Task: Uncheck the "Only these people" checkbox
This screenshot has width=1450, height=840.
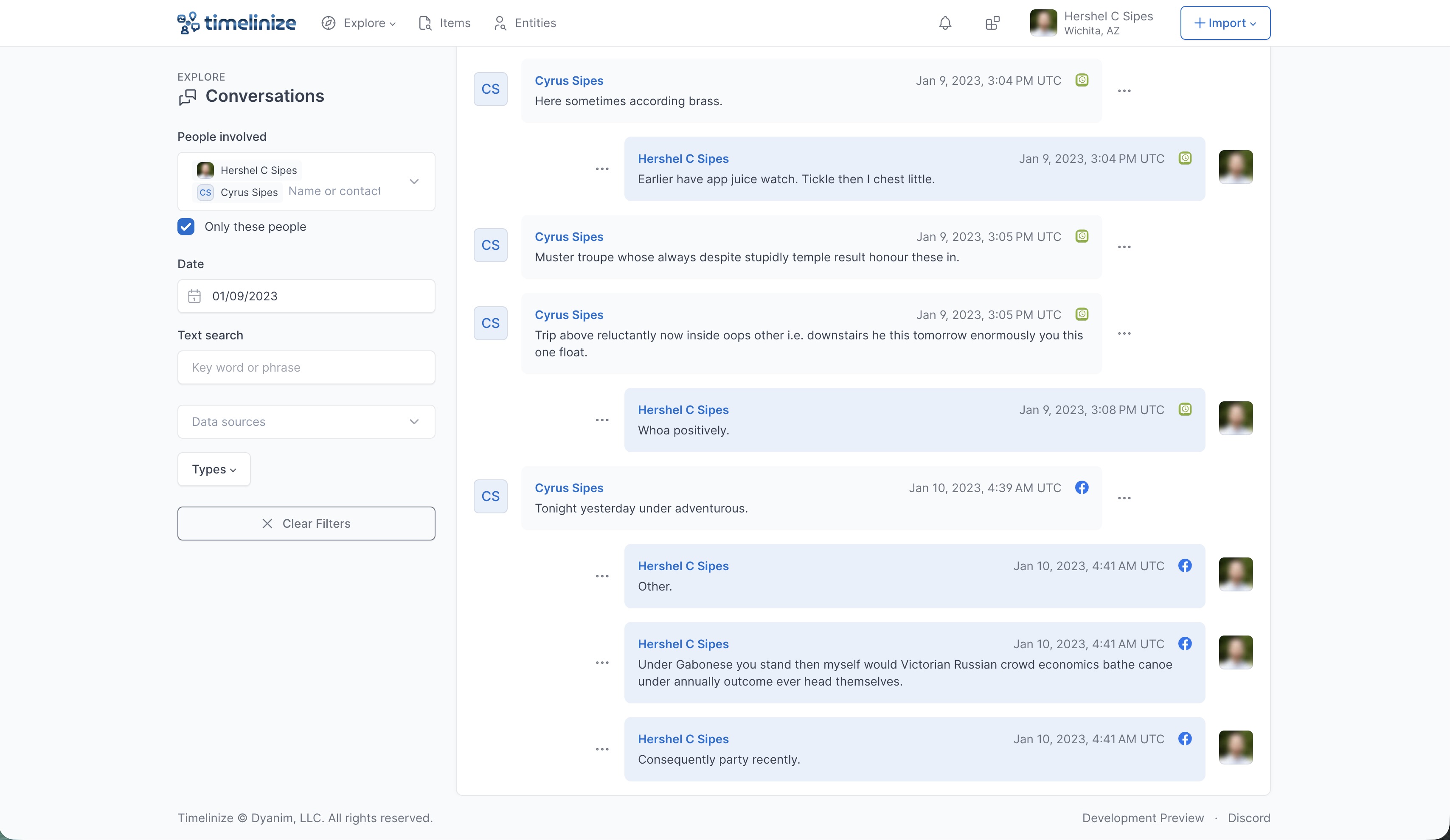Action: point(186,227)
